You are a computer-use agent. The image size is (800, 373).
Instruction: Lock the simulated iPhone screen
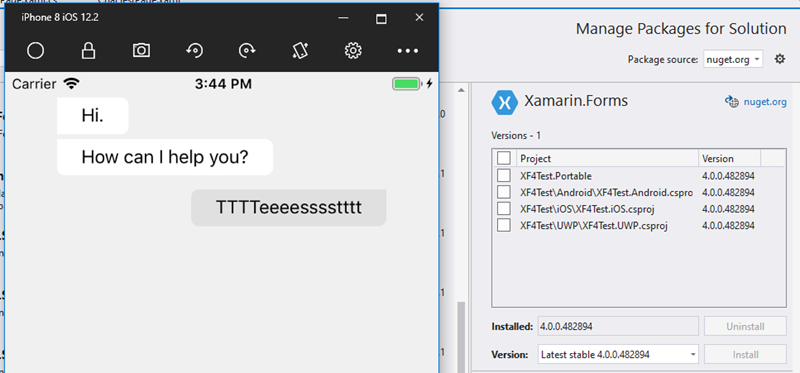[88, 51]
